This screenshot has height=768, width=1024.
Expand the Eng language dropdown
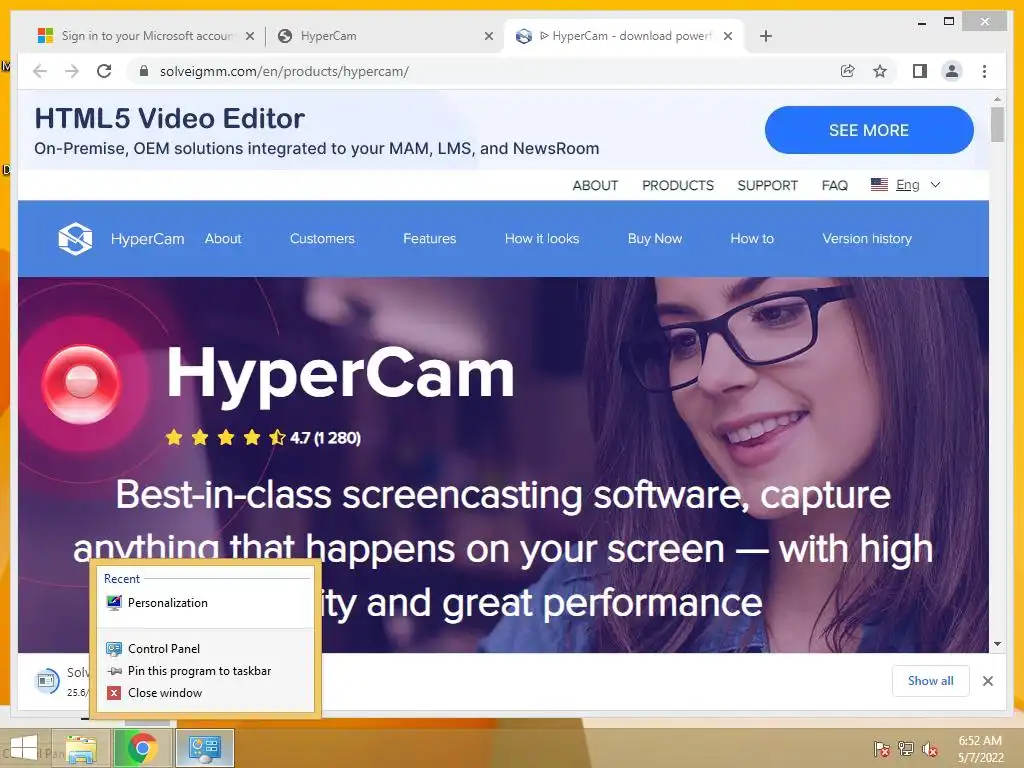pos(935,185)
